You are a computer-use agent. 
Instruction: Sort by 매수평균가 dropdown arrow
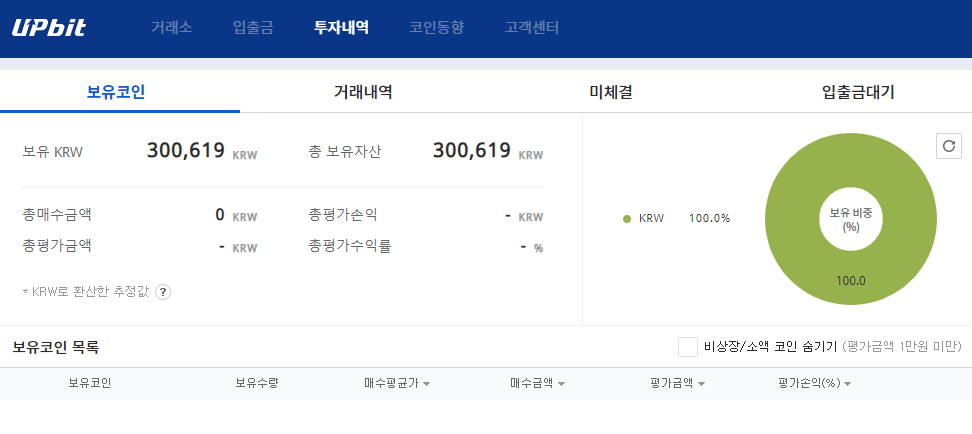point(426,384)
